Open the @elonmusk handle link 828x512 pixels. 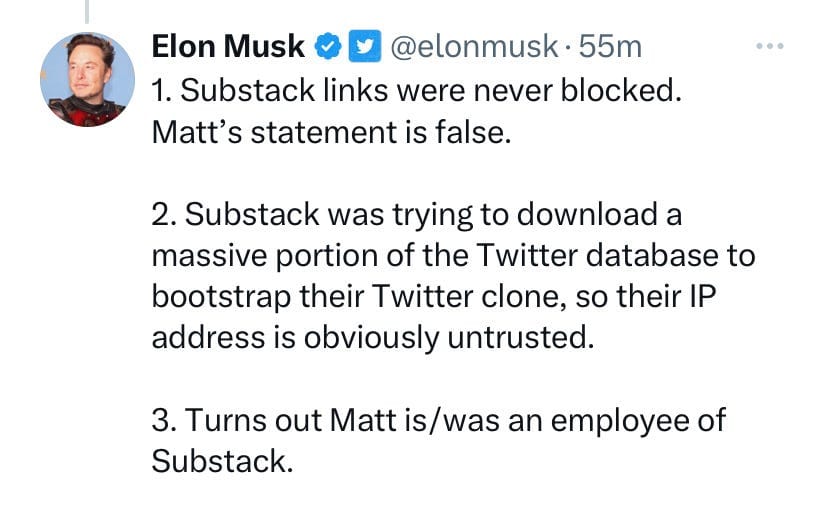468,46
